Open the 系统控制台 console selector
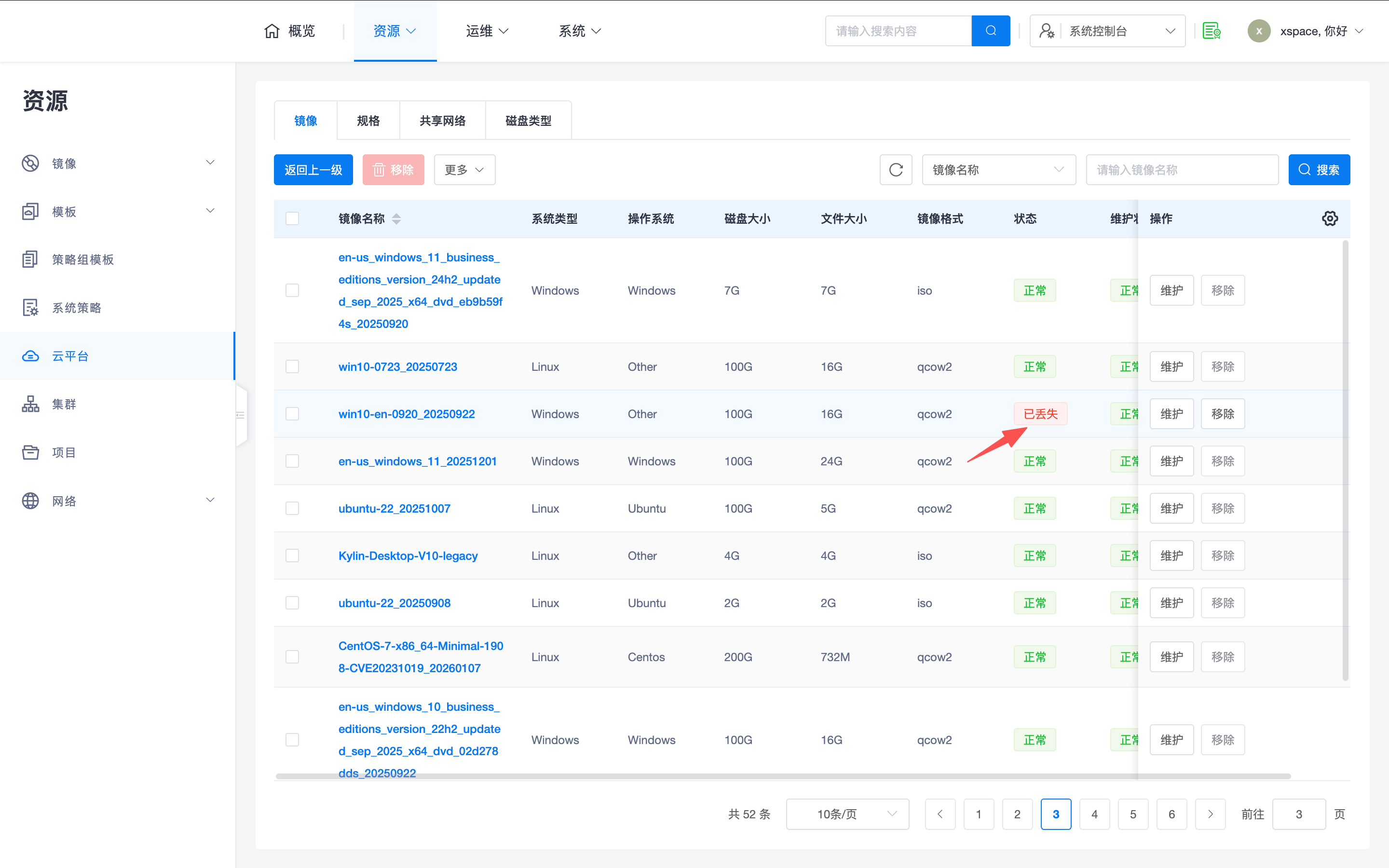Viewport: 1389px width, 868px height. 1107,31
